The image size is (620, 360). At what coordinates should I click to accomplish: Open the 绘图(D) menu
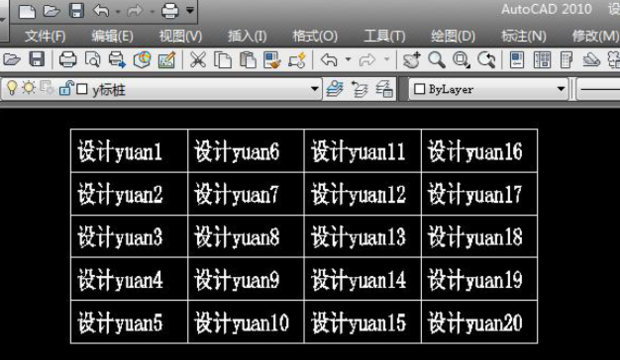click(x=453, y=36)
